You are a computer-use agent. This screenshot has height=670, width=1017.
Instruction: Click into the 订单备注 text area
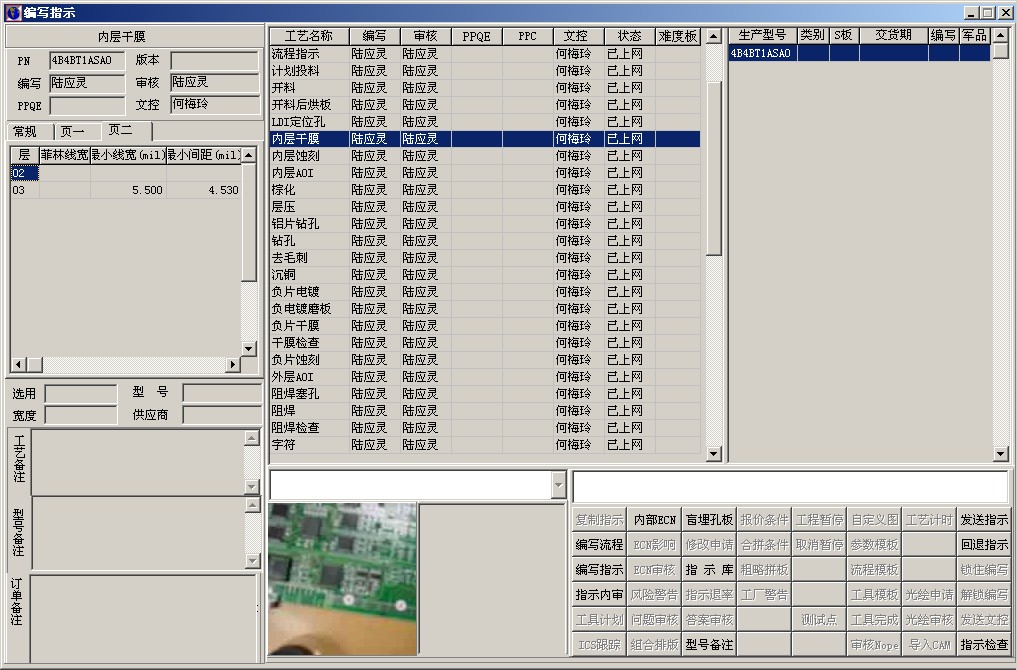click(x=143, y=617)
